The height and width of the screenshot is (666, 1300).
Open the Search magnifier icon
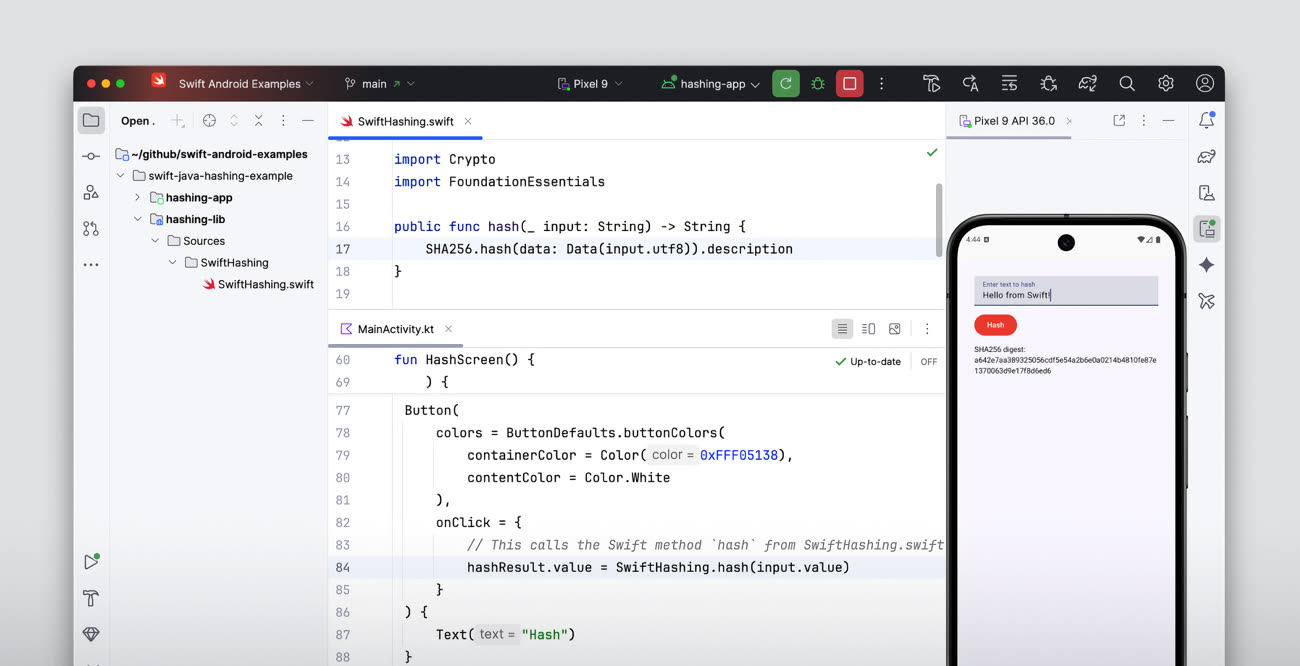1127,84
